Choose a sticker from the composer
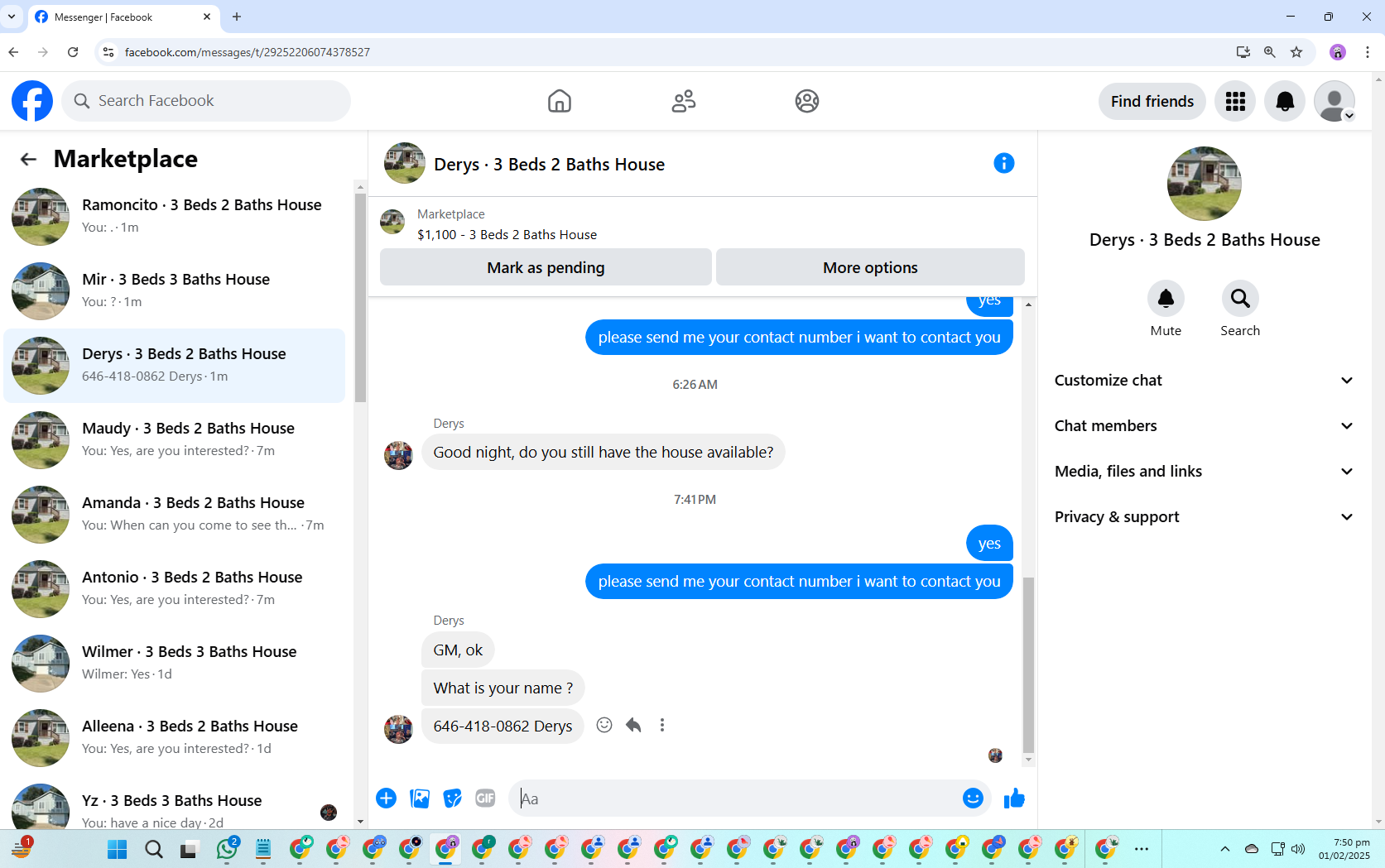 click(x=452, y=798)
